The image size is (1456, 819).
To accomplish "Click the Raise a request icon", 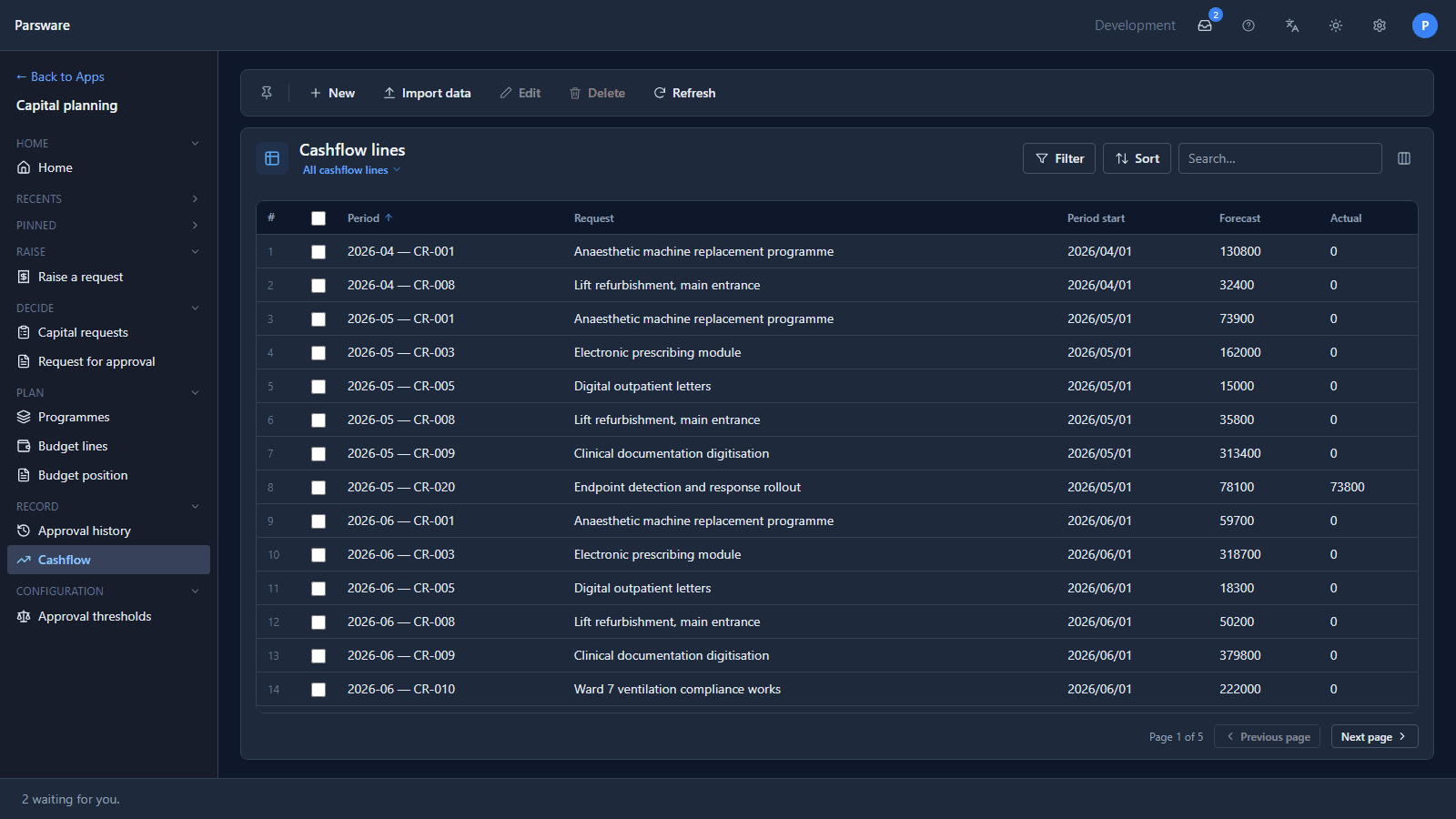I will tap(24, 277).
